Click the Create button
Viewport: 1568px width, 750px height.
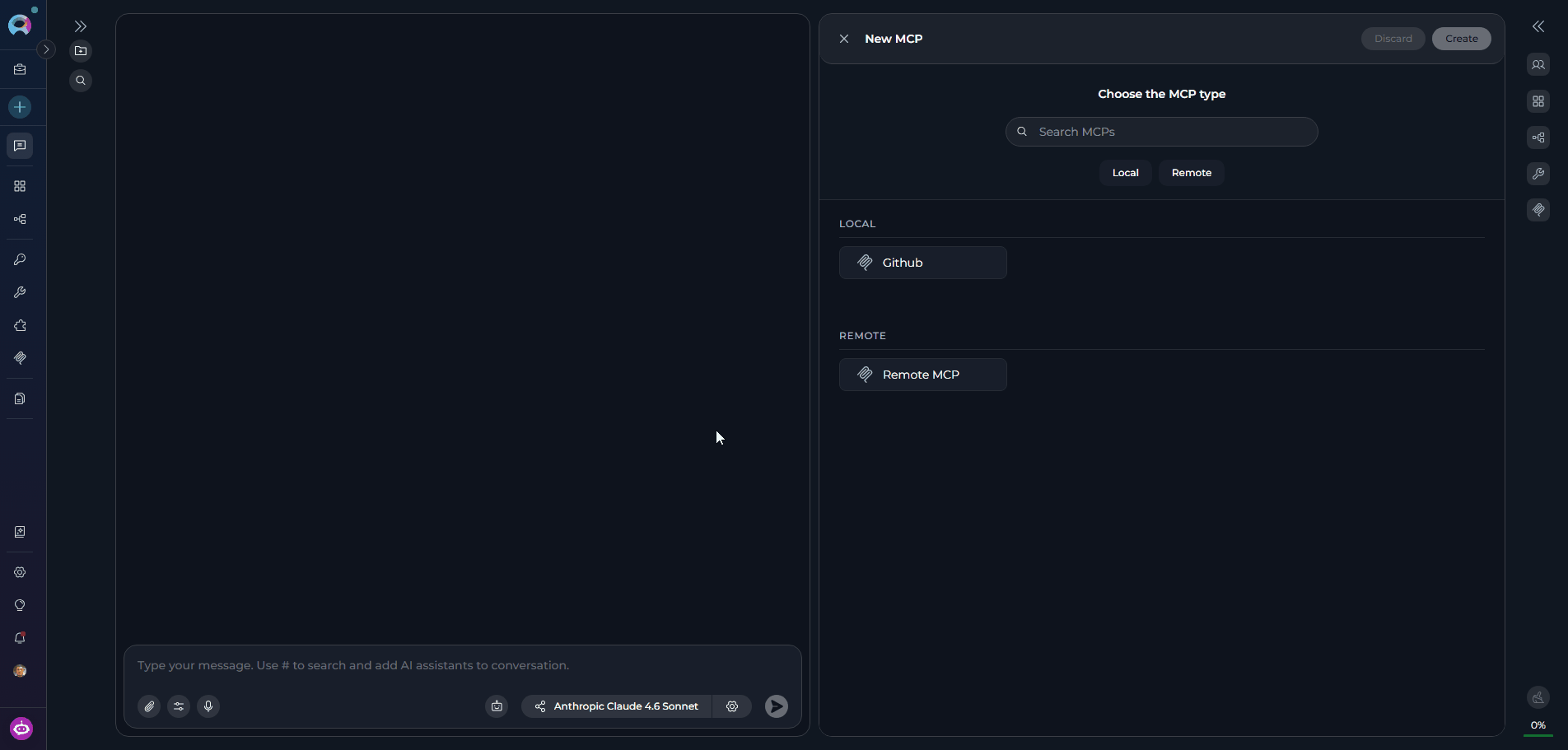(x=1461, y=39)
